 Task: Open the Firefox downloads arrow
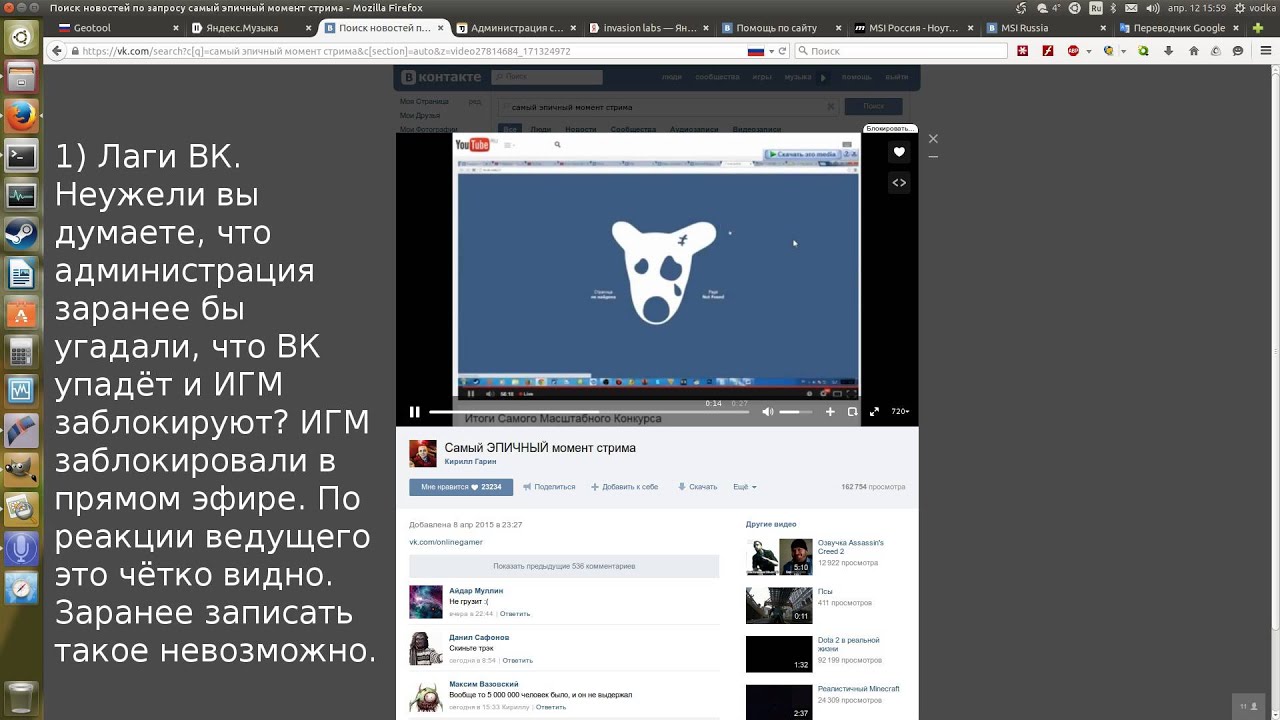tap(1171, 50)
